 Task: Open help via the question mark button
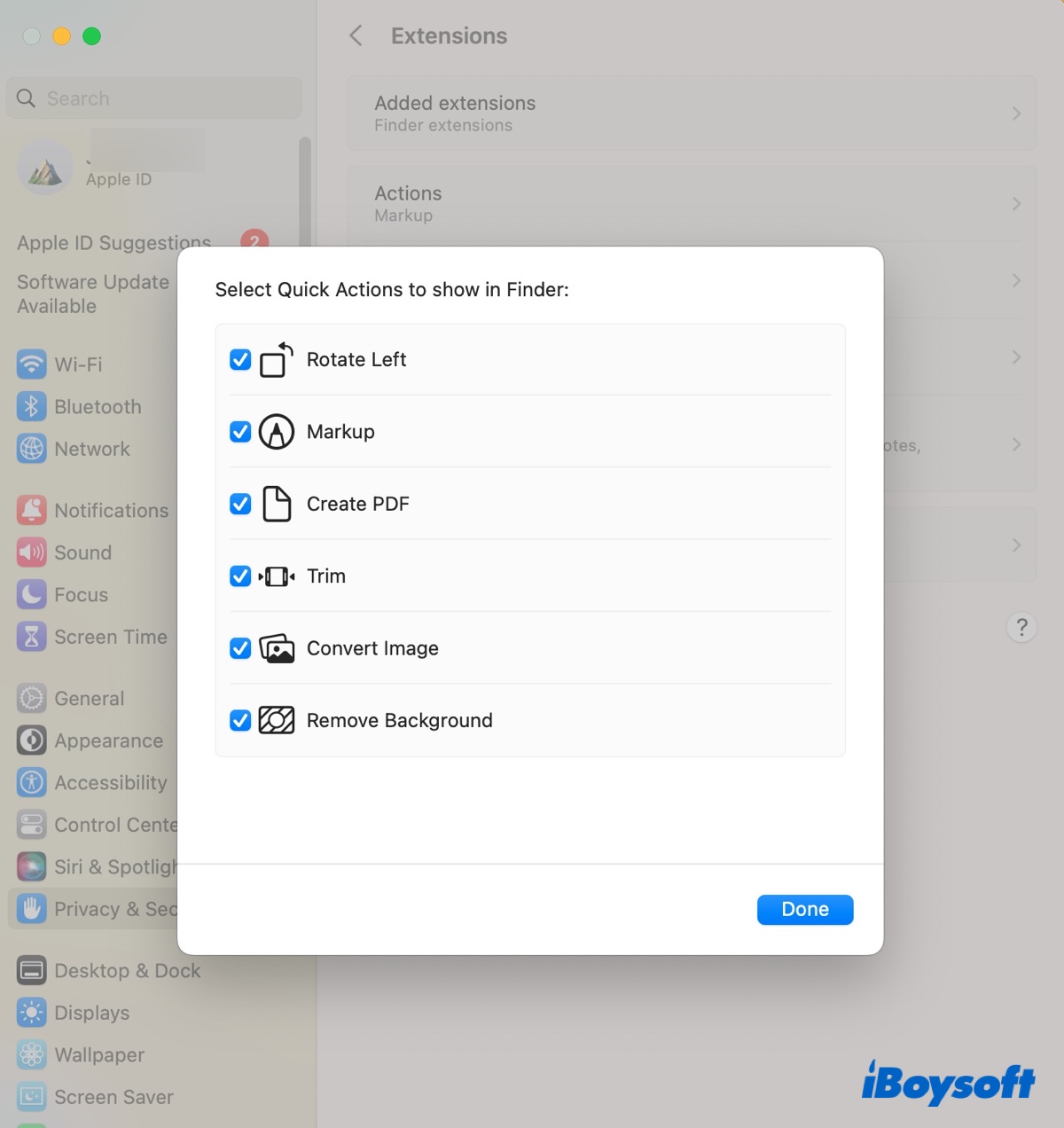point(1021,627)
